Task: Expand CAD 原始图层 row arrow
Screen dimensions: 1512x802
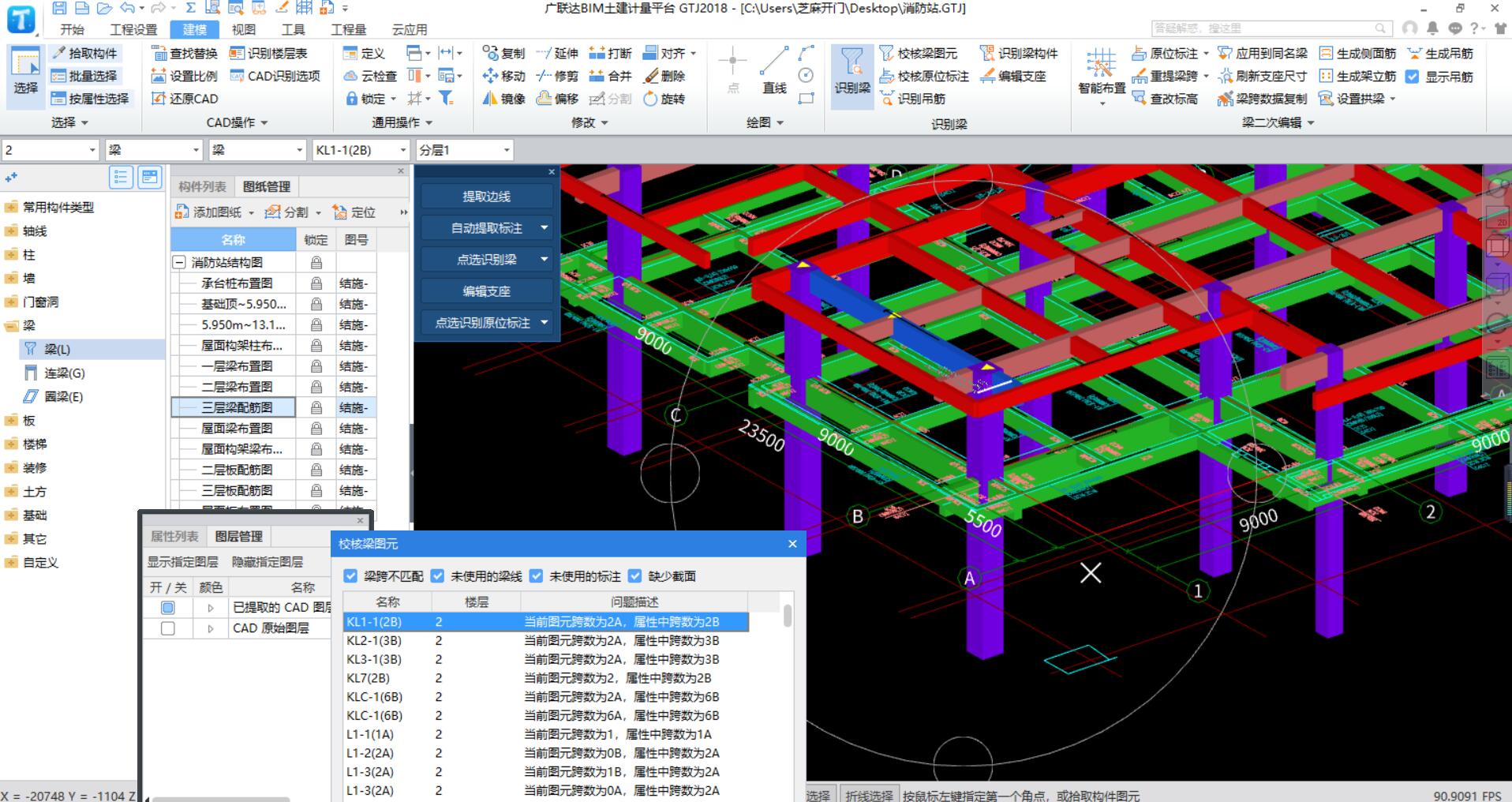Action: tap(211, 628)
